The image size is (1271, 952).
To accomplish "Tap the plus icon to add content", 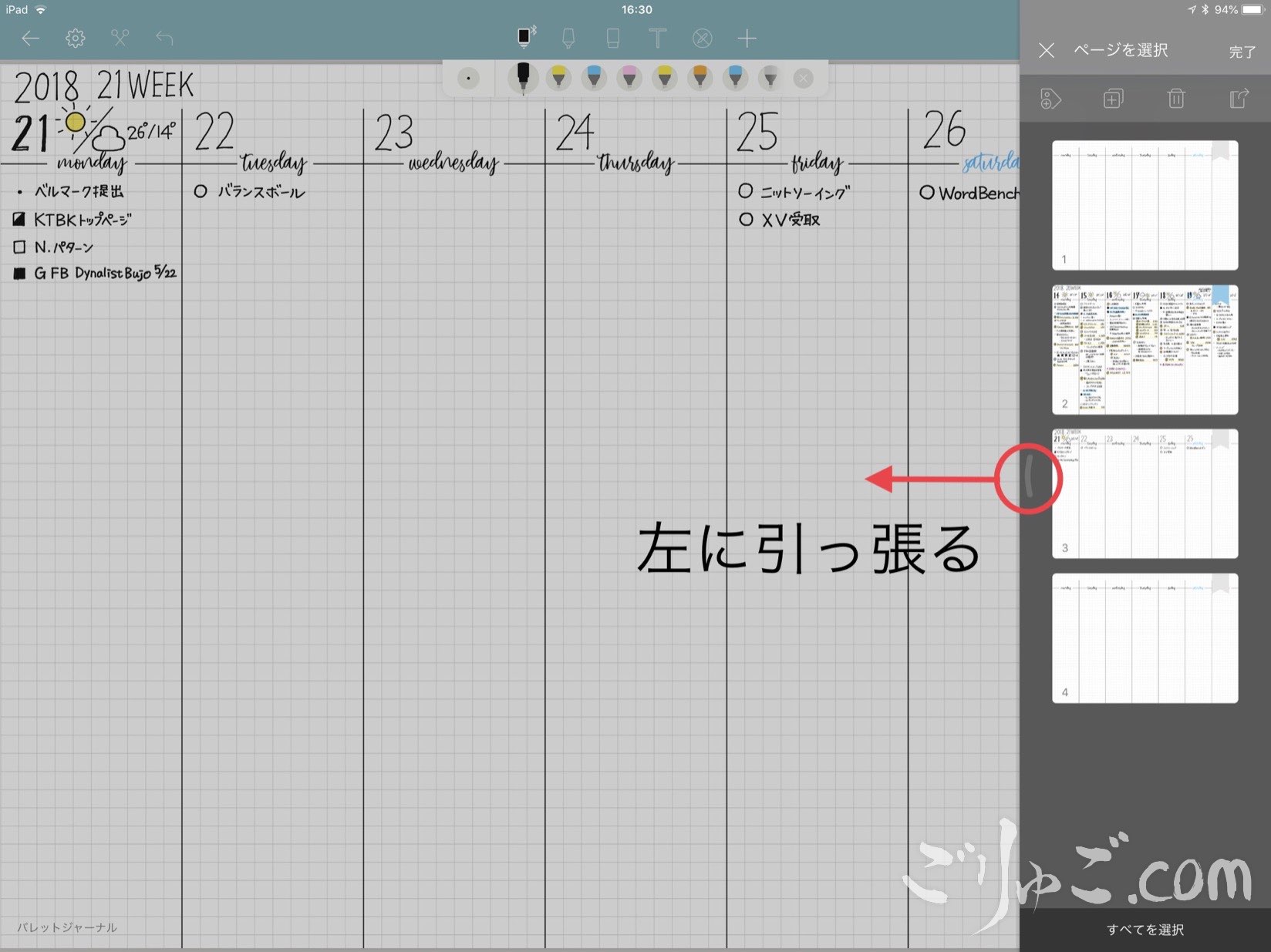I will 747,38.
